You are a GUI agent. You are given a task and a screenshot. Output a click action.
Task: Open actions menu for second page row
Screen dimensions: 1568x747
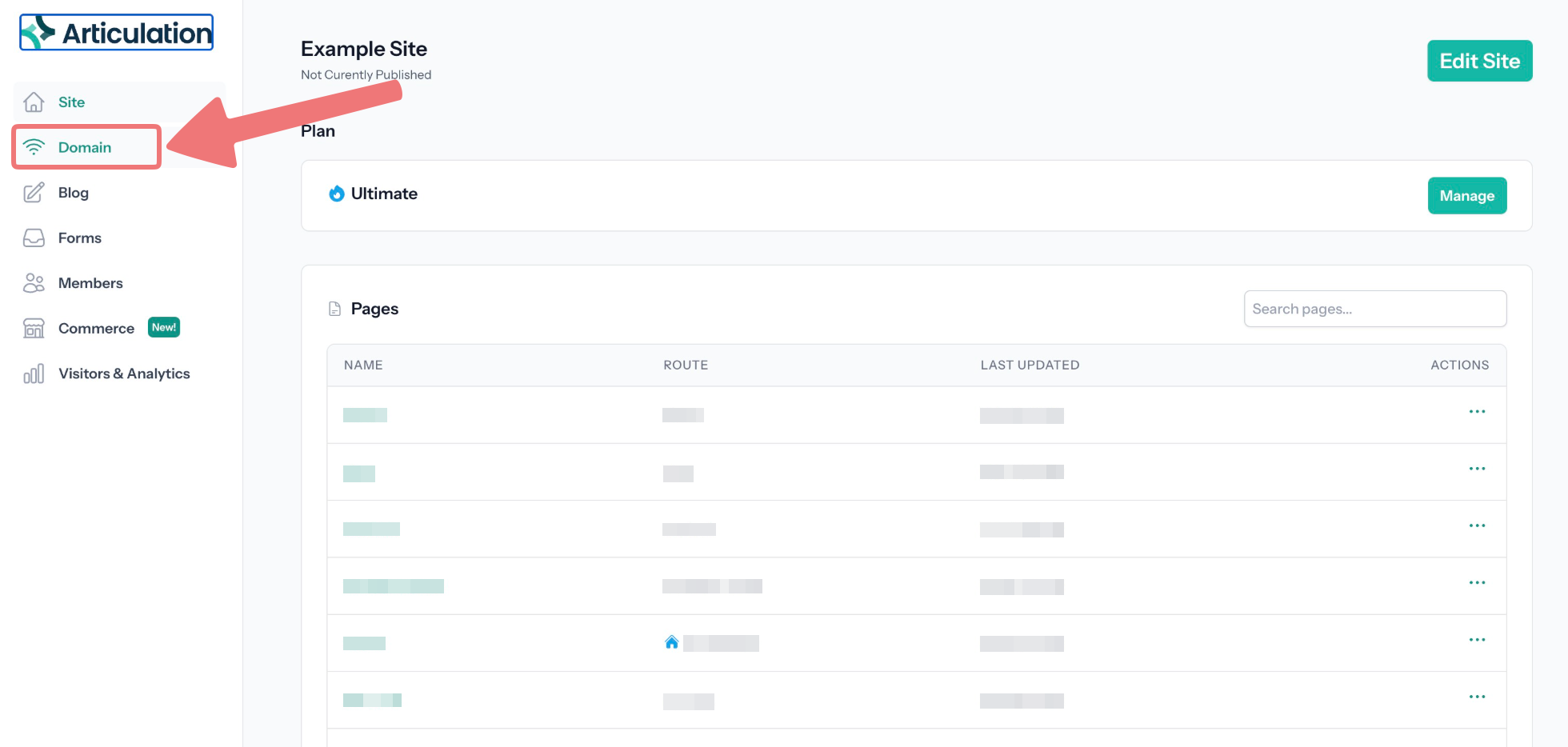click(x=1477, y=469)
